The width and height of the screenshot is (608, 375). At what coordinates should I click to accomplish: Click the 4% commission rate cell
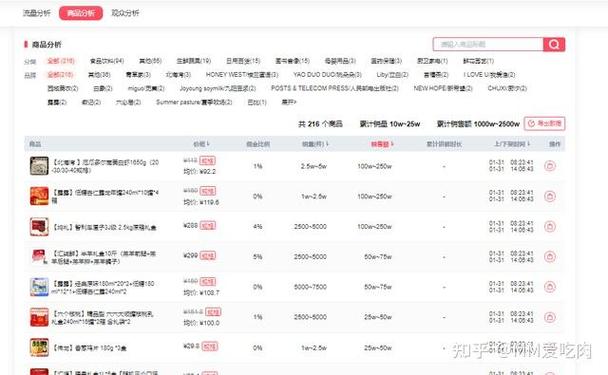tap(258, 226)
